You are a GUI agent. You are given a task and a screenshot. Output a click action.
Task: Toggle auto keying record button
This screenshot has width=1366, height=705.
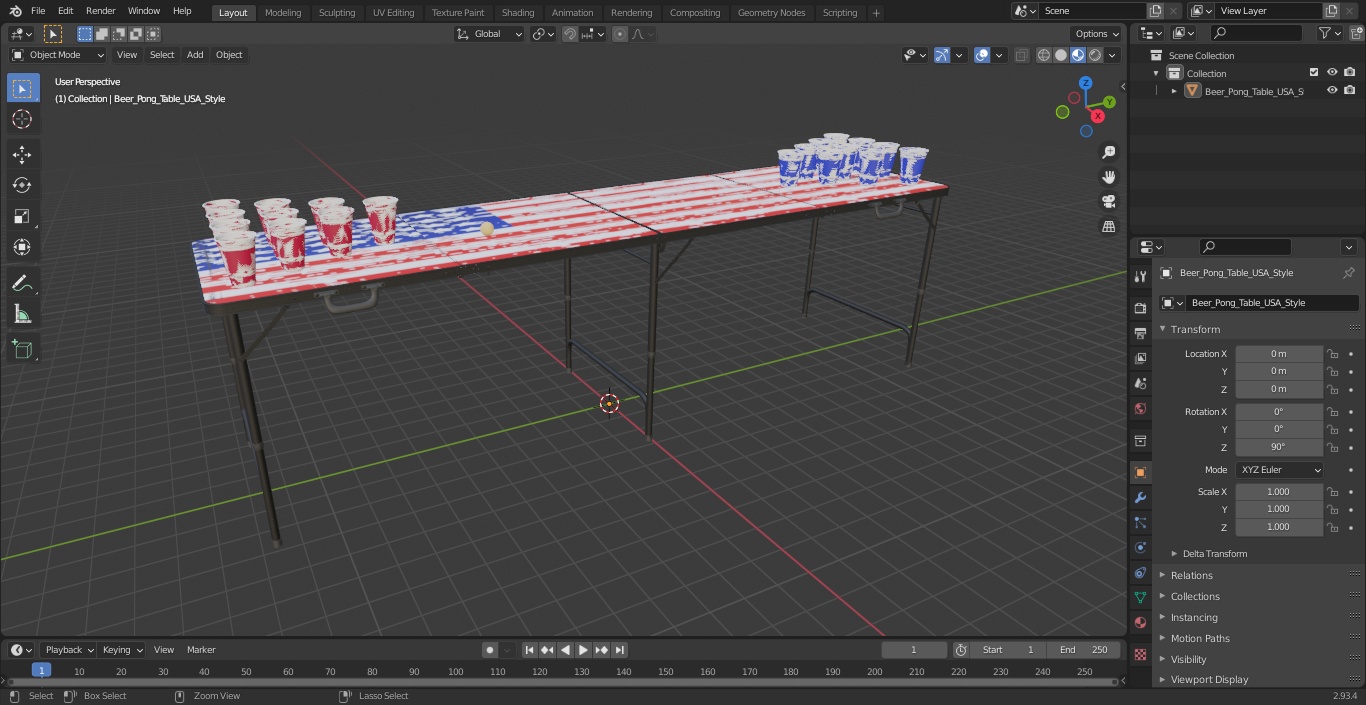click(490, 650)
